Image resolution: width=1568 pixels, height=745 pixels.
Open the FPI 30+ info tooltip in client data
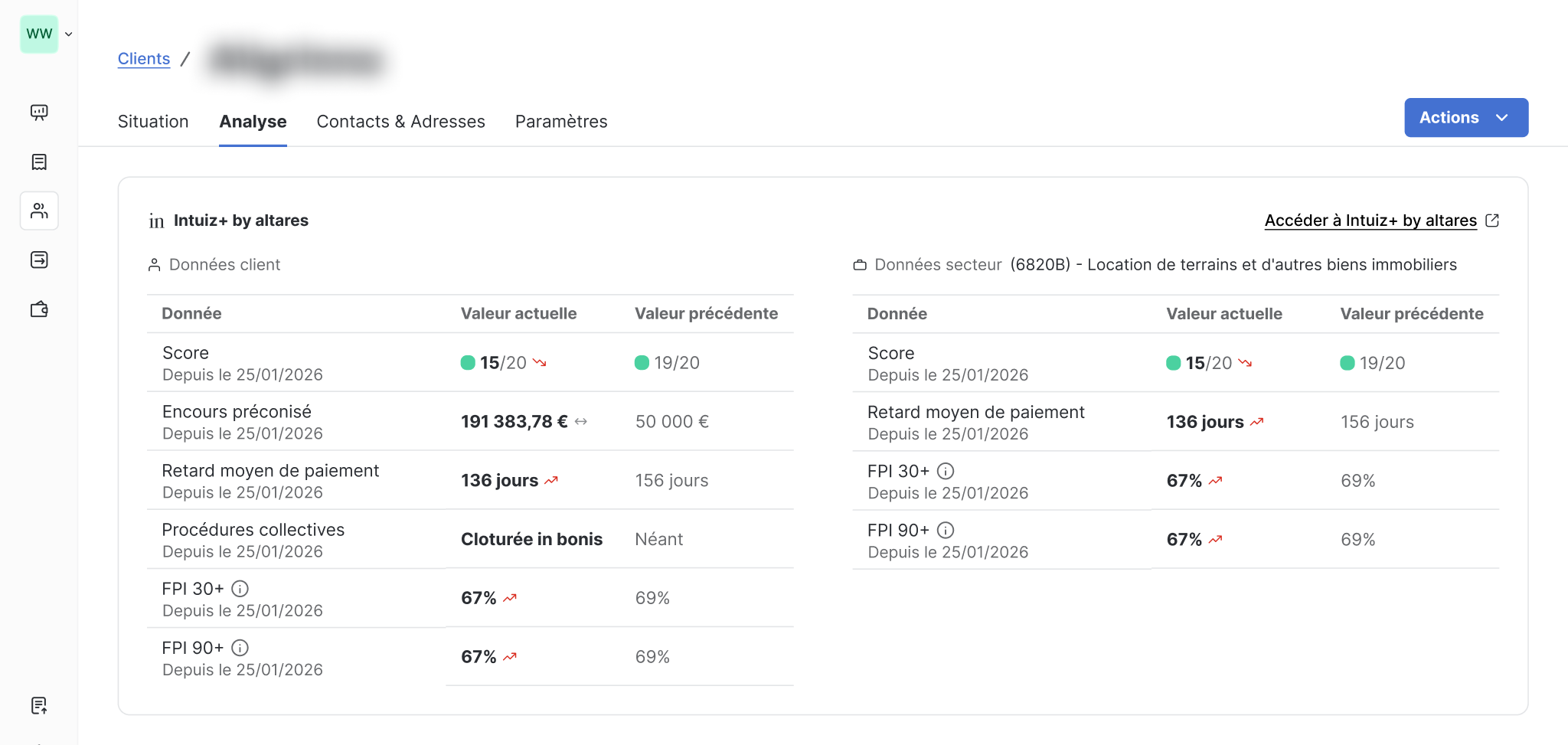241,589
